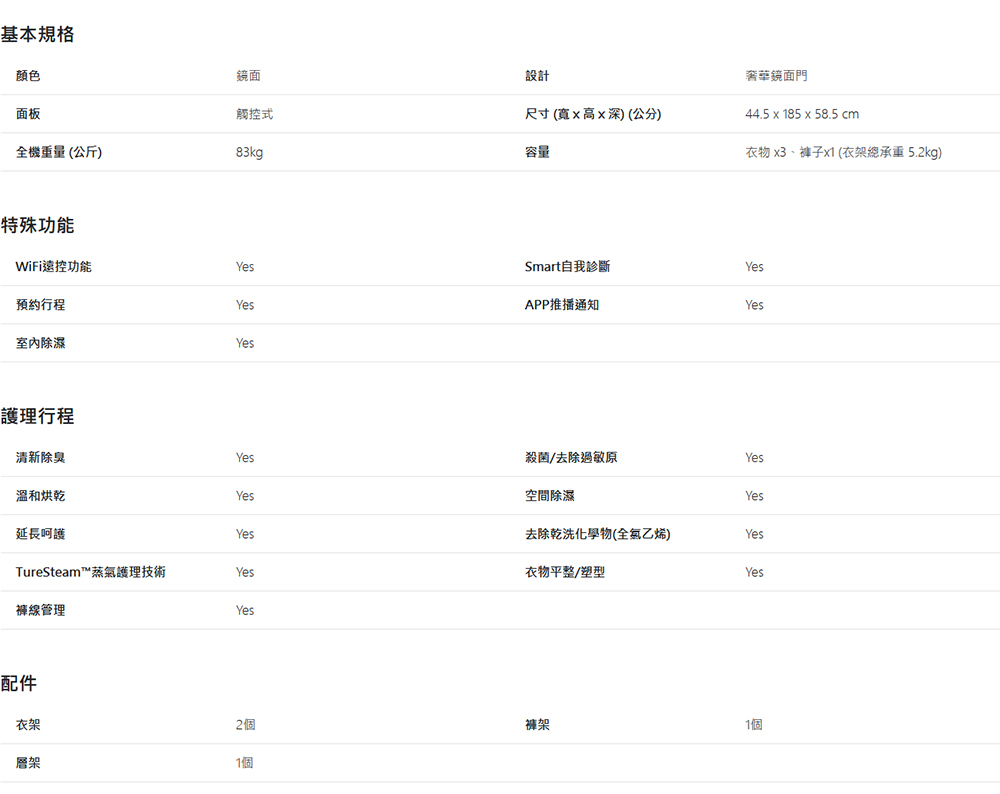Click the APP推播通知 label

coord(562,304)
